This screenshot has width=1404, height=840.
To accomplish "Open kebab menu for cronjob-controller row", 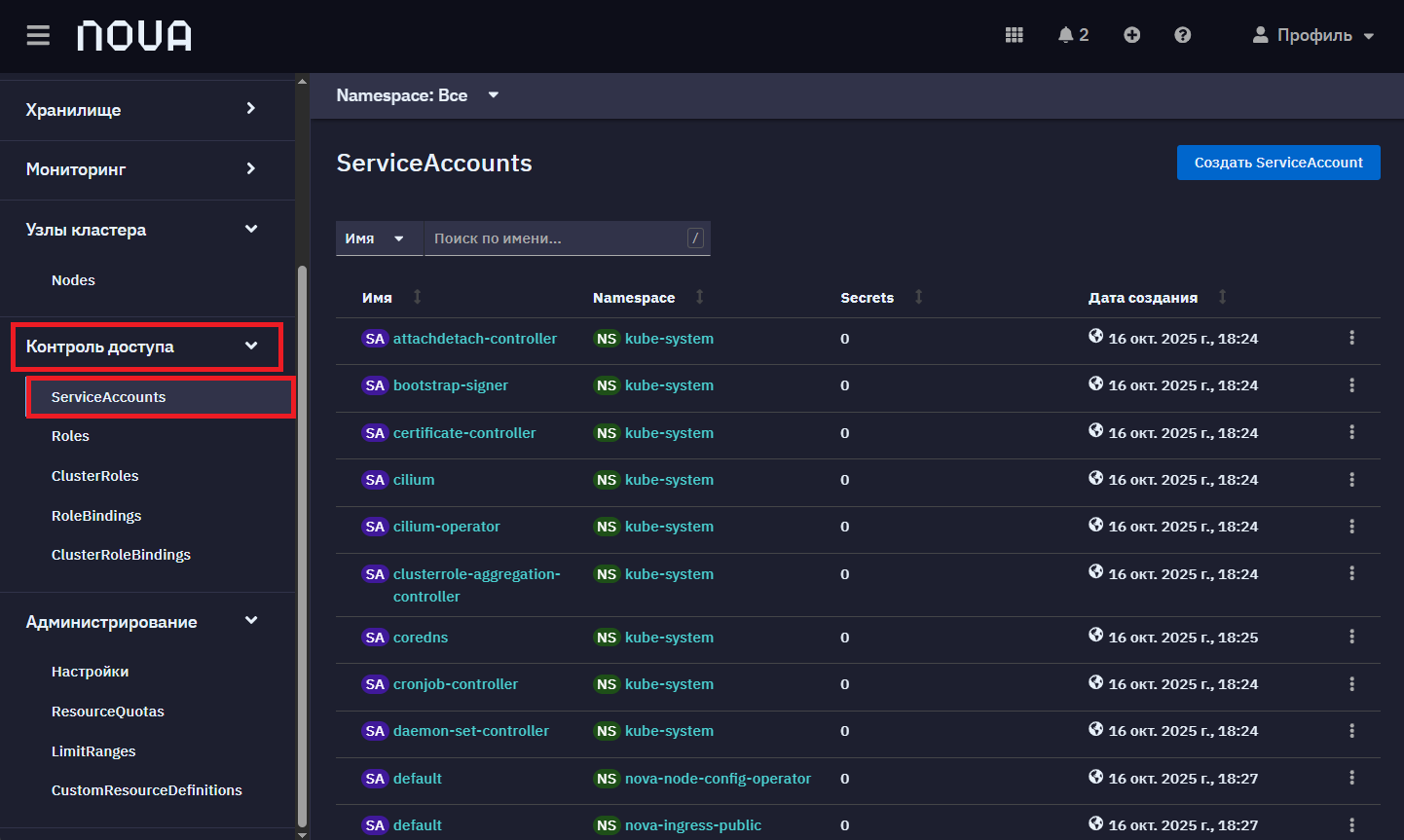I will click(1351, 684).
